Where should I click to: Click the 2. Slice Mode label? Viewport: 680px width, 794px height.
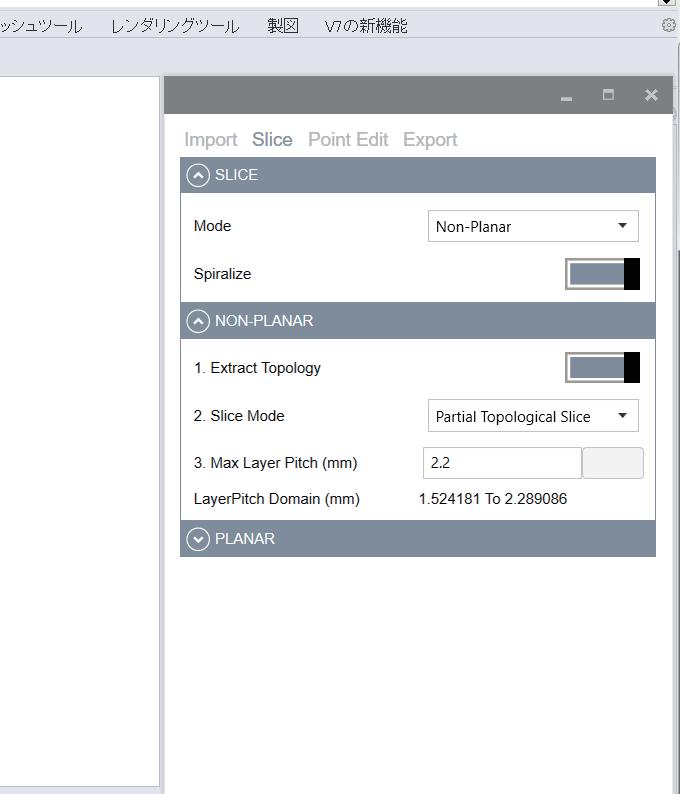(239, 416)
